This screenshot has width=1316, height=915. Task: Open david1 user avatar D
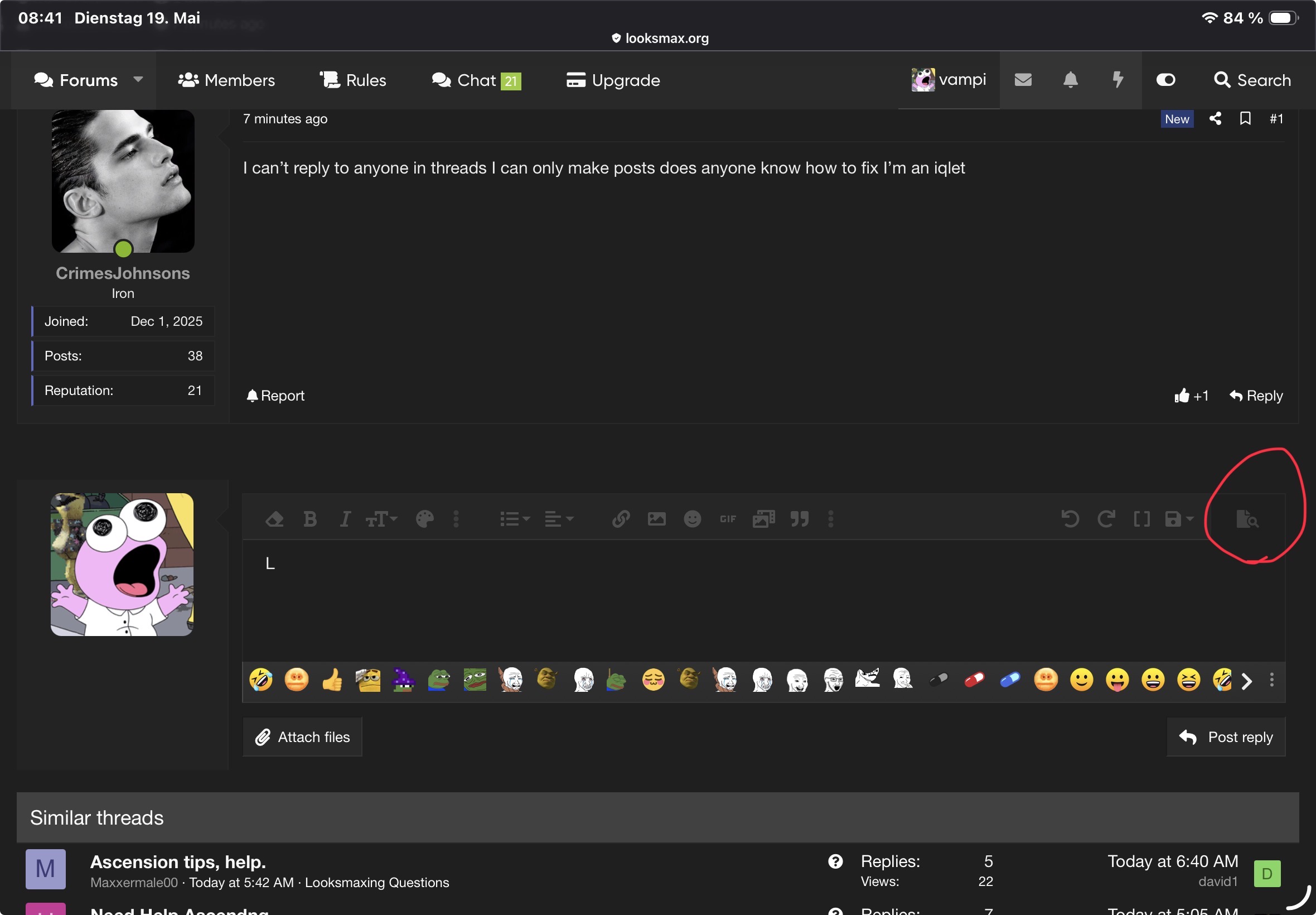pos(1267,874)
